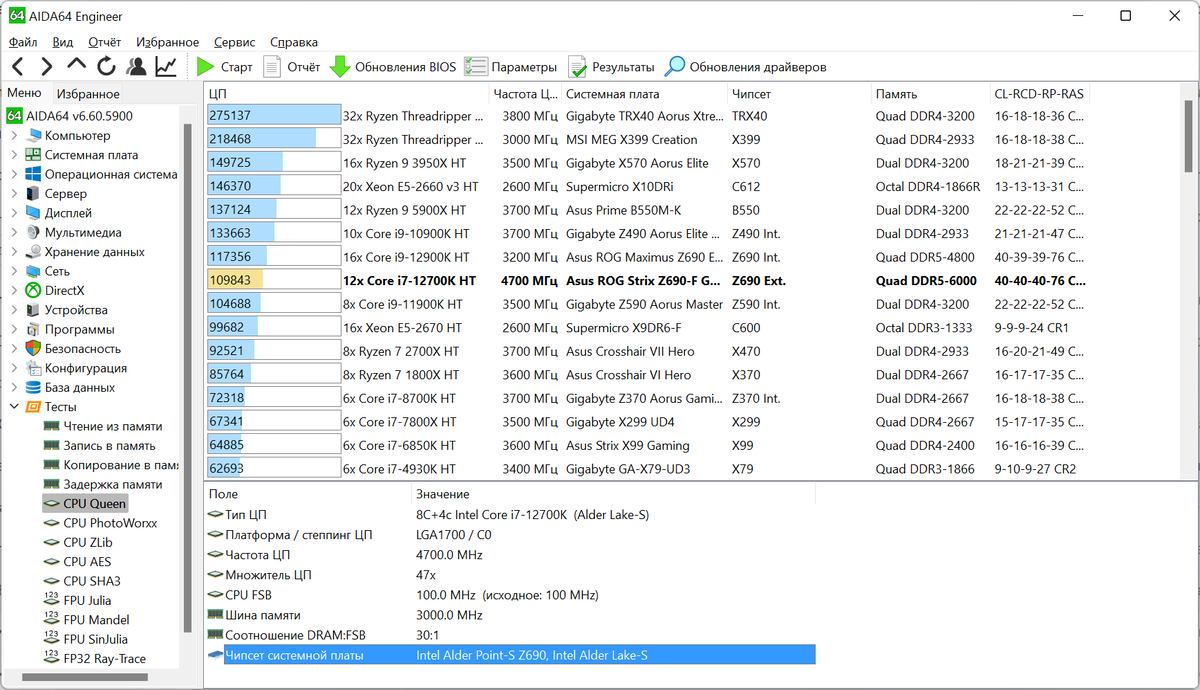Expand the Дисплей tree node

(x=14, y=213)
